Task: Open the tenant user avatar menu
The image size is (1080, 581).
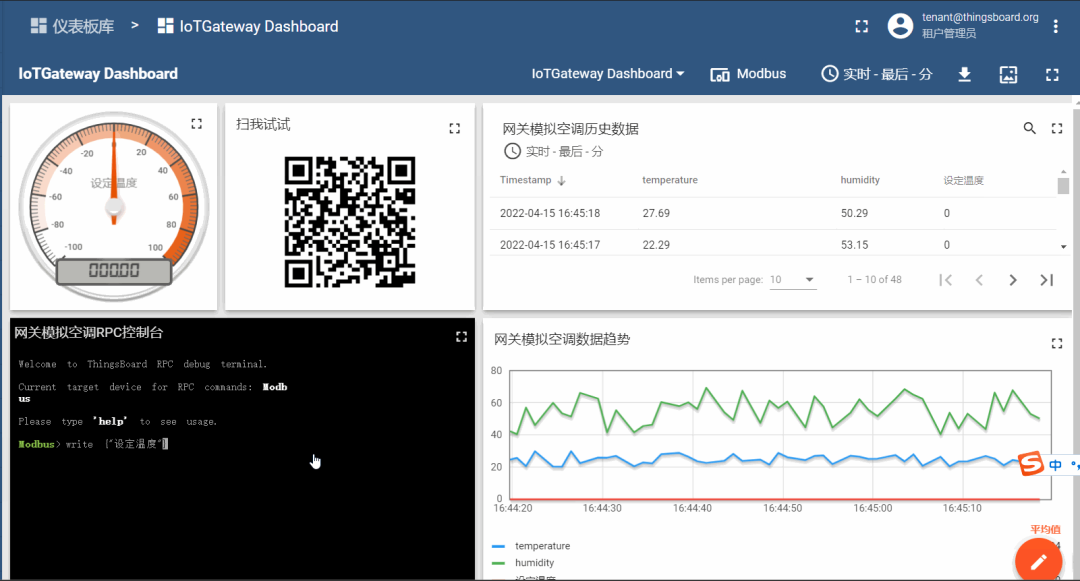Action: [899, 26]
